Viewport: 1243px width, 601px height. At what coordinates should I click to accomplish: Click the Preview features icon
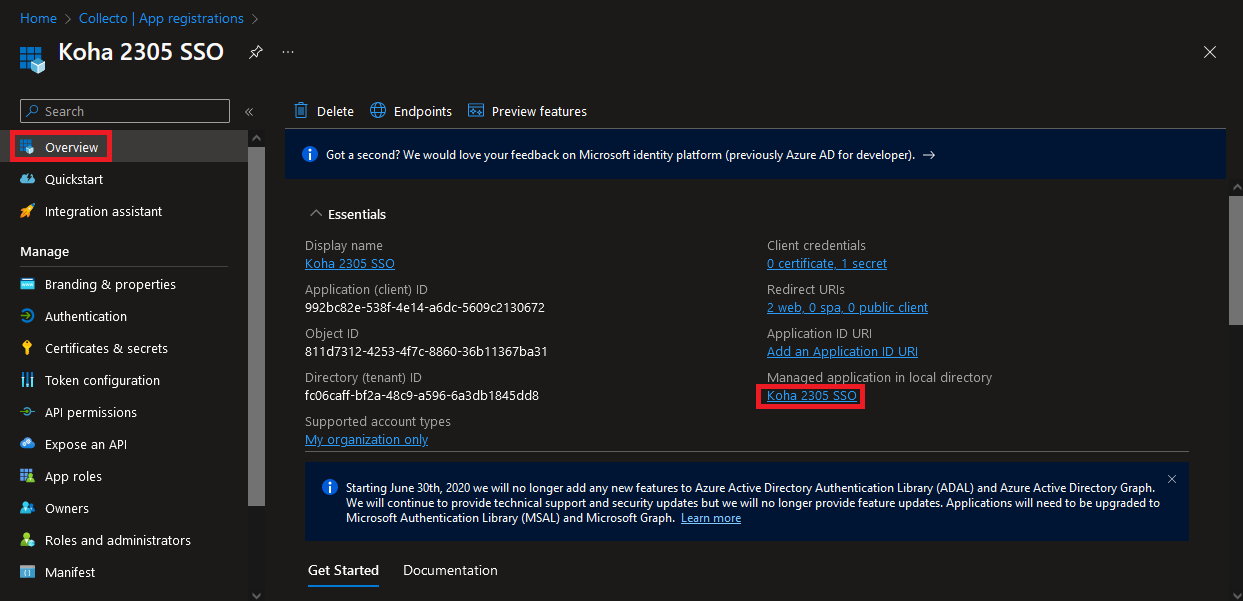click(476, 110)
